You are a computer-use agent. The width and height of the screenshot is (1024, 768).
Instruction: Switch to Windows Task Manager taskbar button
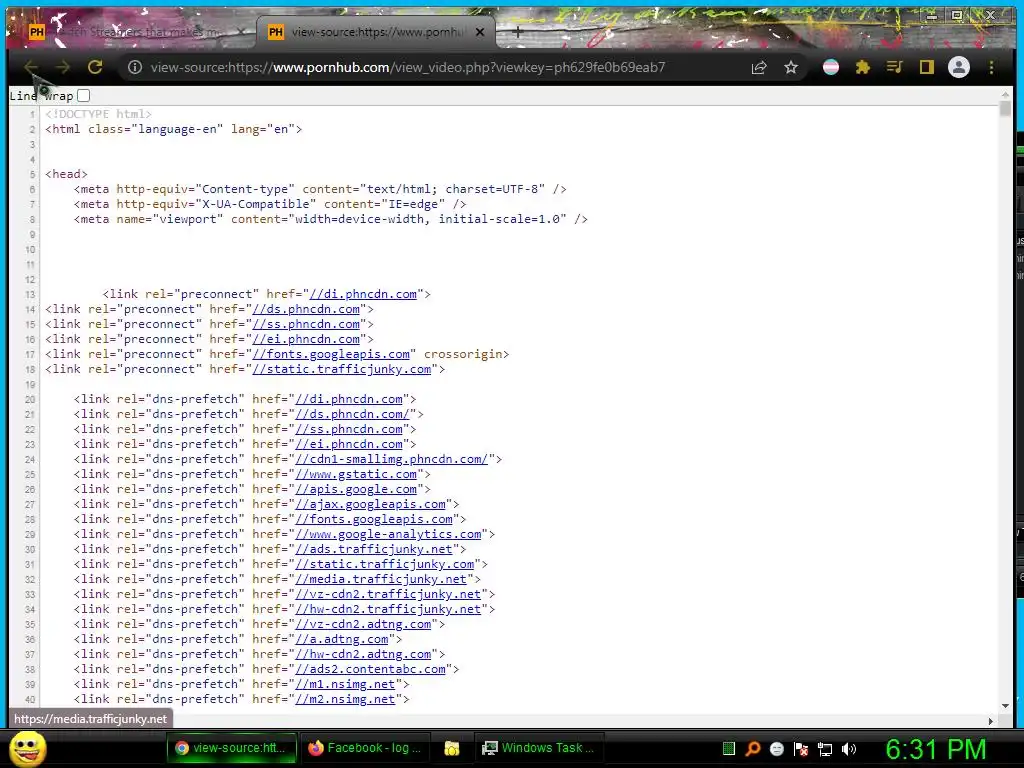[537, 748]
